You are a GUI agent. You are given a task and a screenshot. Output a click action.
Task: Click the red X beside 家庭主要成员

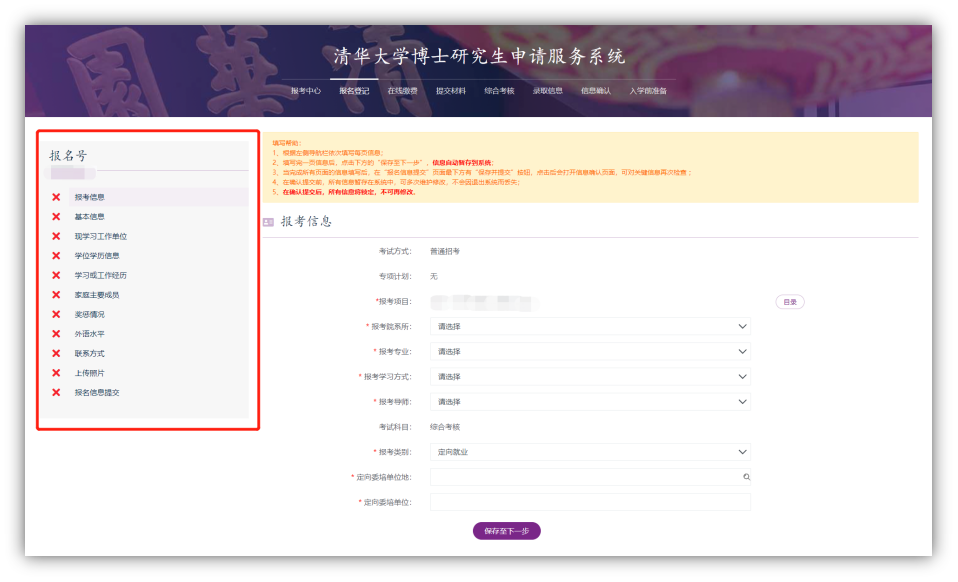point(56,295)
